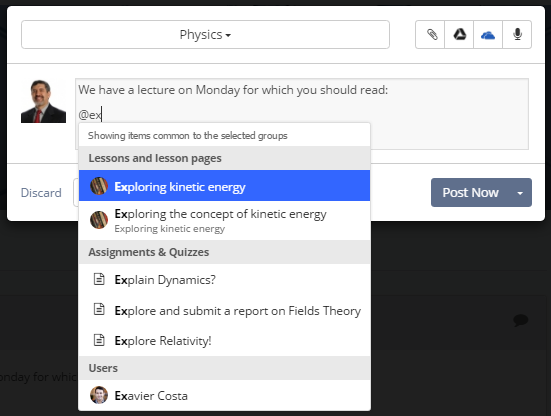Image resolution: width=551 pixels, height=416 pixels.
Task: Click the paperclip attach file icon
Action: 430,34
